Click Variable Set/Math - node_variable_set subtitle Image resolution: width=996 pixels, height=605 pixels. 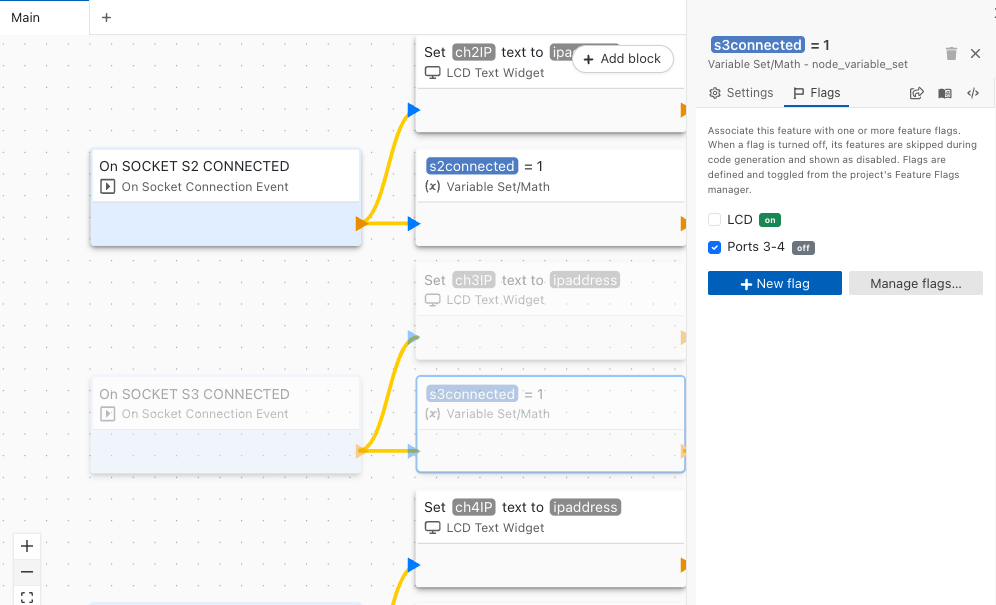coord(807,64)
